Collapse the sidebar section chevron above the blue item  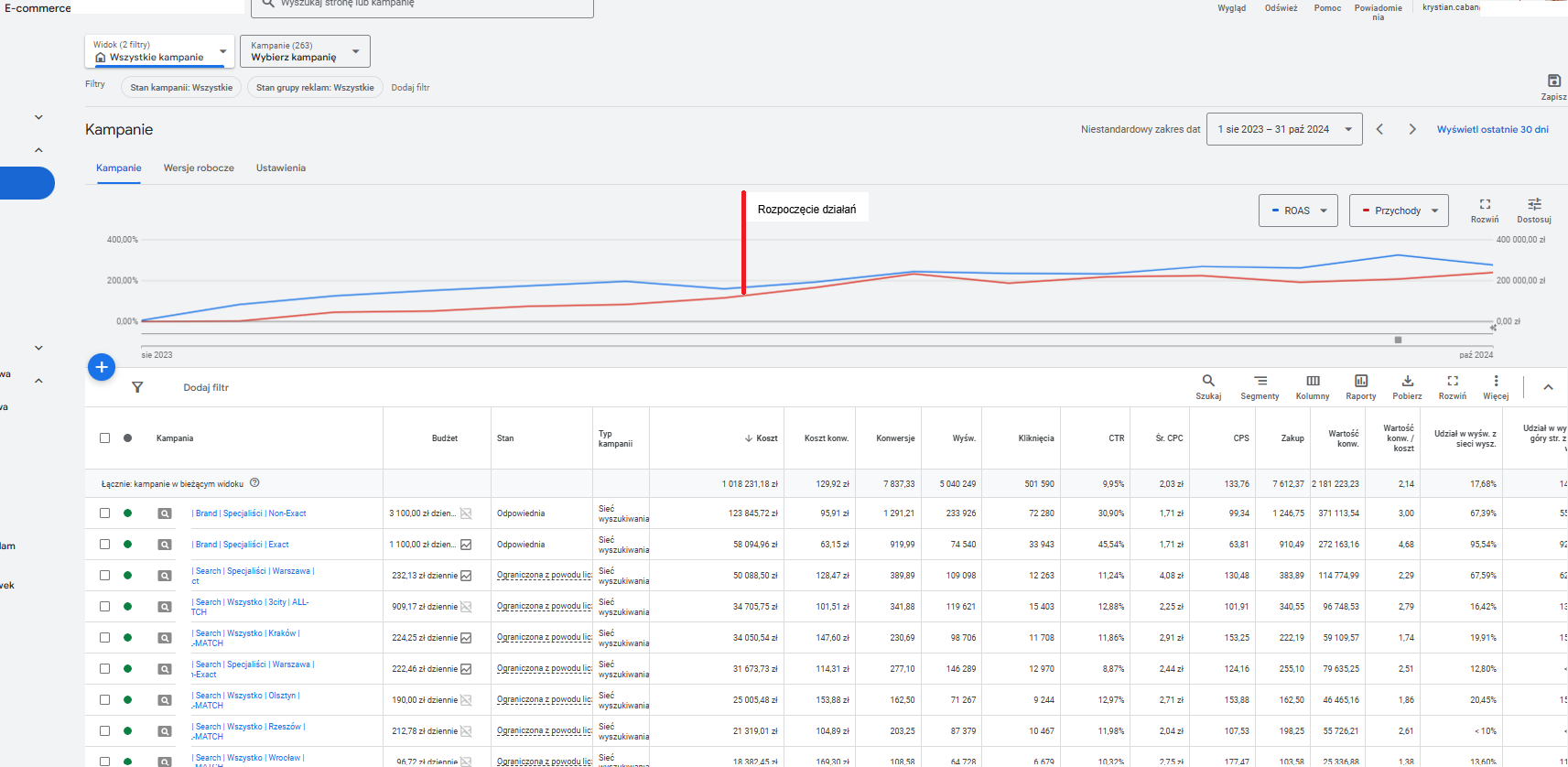tap(38, 150)
